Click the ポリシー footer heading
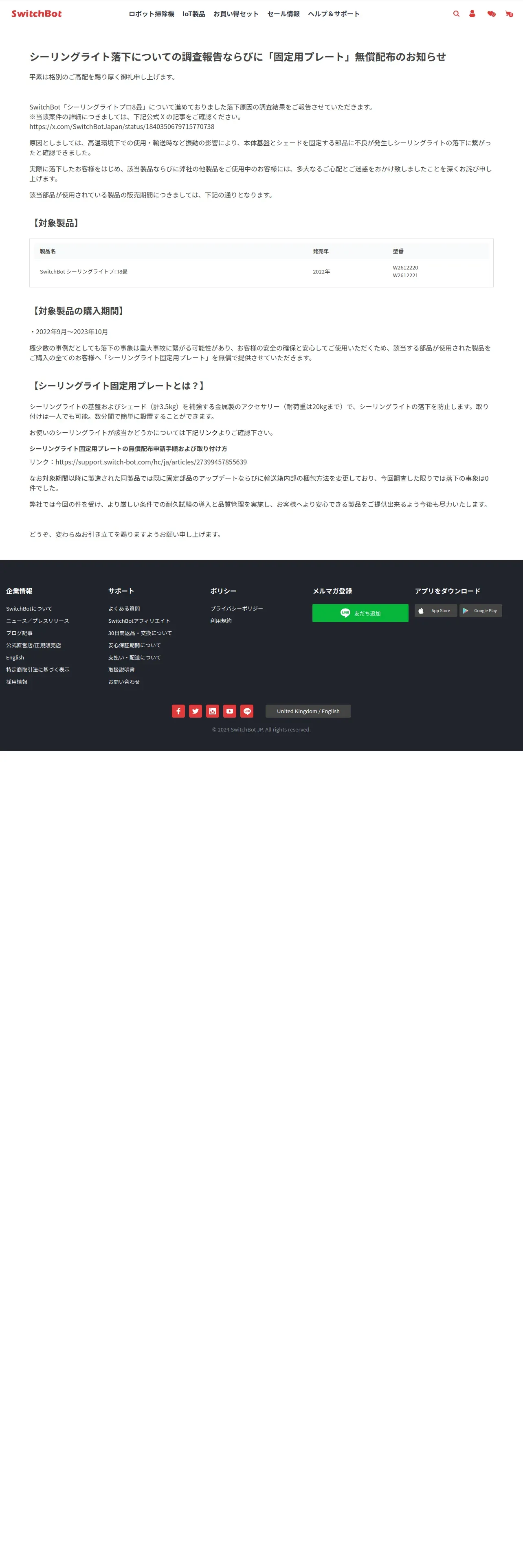The height and width of the screenshot is (1568, 523). click(224, 591)
